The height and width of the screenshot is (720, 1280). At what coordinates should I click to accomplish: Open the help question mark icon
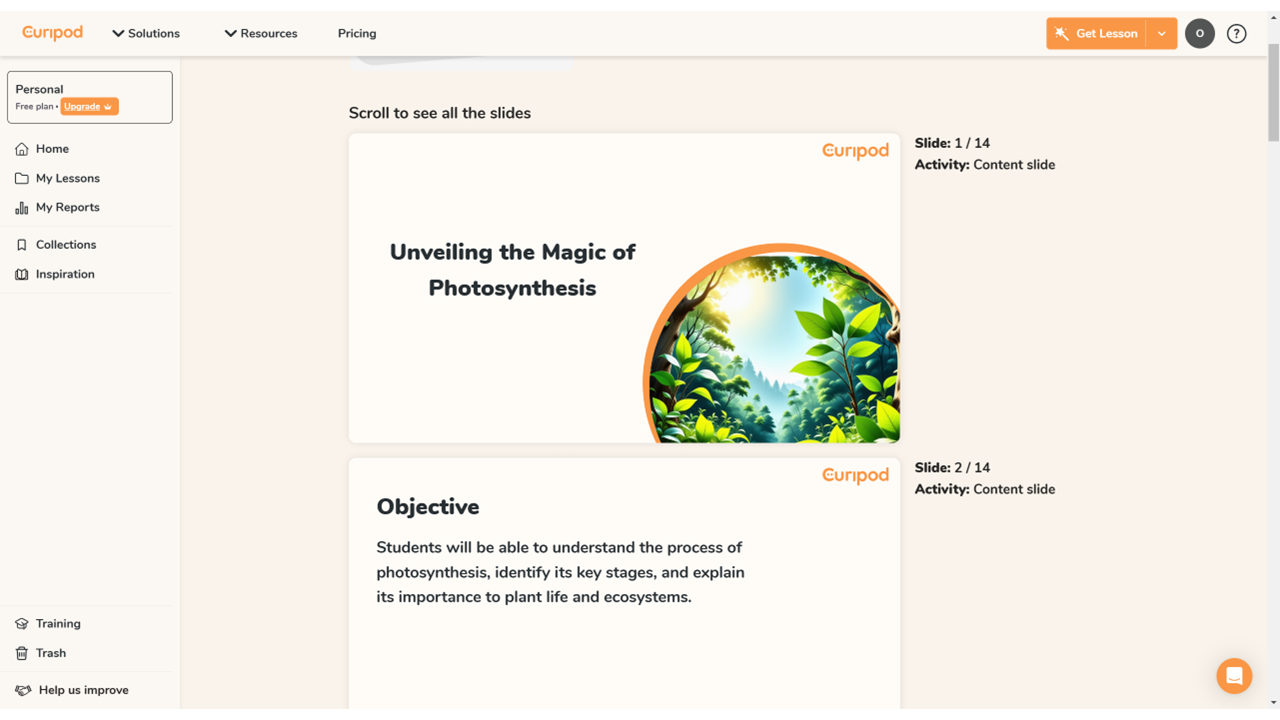pos(1236,34)
